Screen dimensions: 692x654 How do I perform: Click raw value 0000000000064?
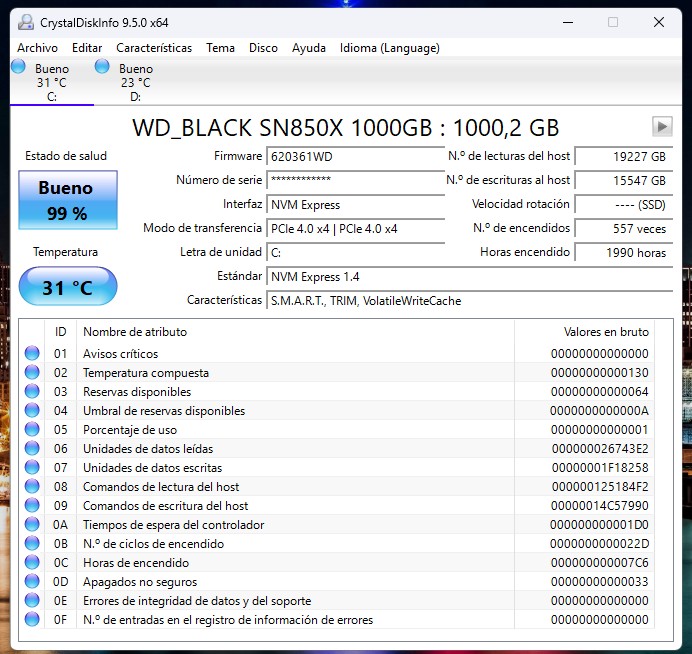[599, 391]
